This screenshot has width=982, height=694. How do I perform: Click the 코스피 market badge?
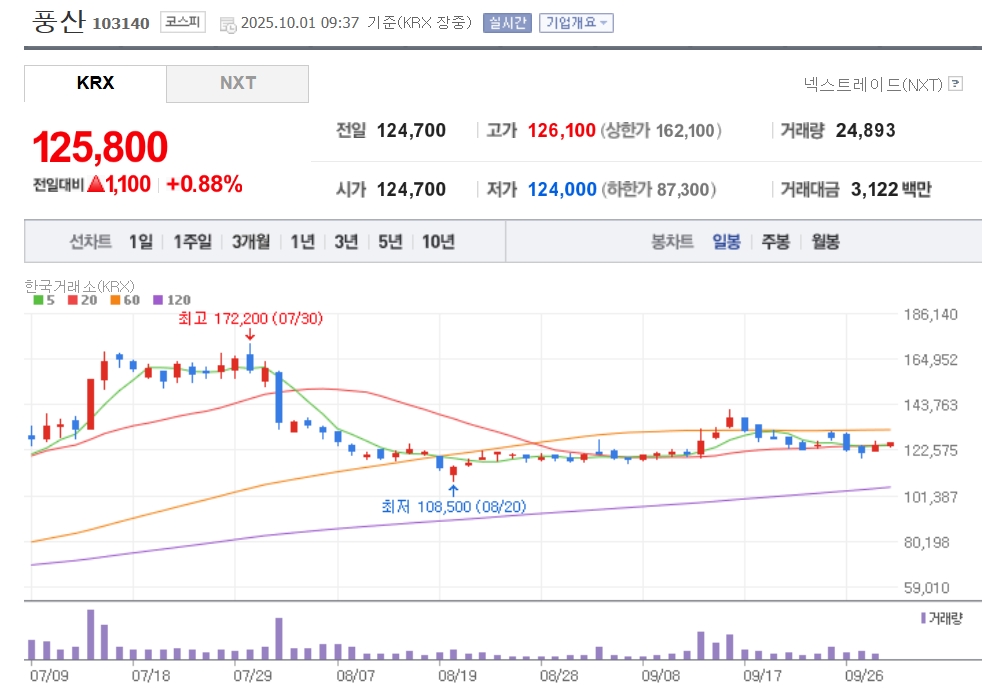183,23
